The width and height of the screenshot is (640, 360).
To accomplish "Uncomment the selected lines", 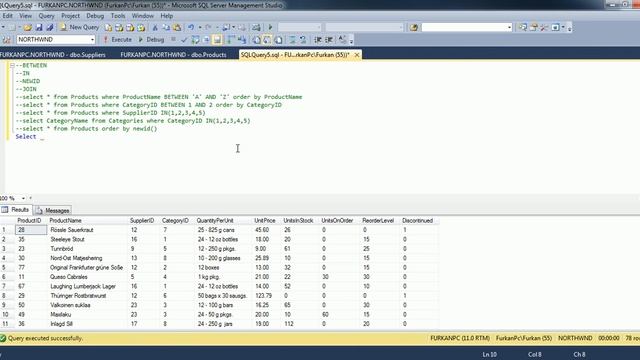I will tap(303, 40).
